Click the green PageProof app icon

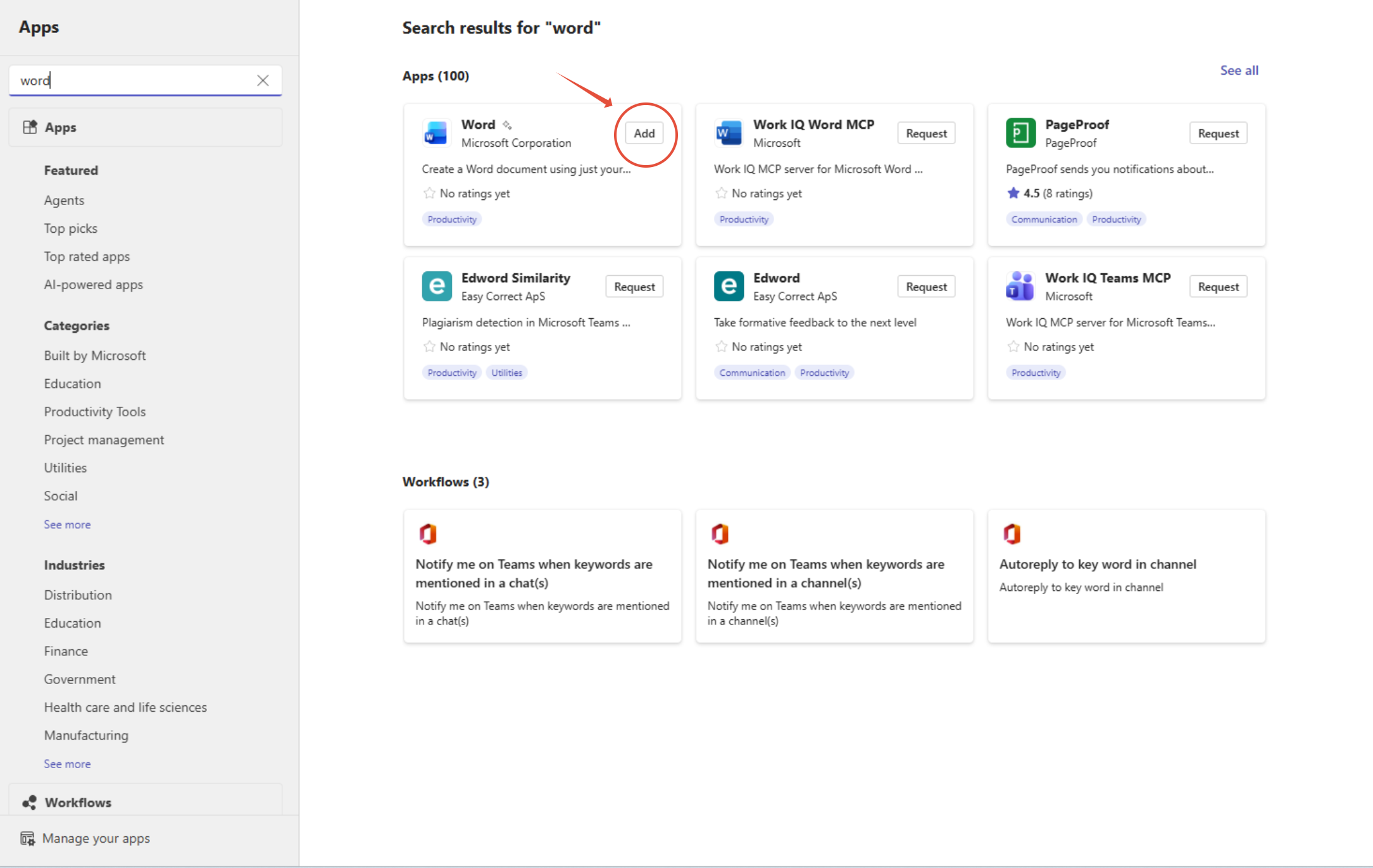pyautogui.click(x=1020, y=133)
